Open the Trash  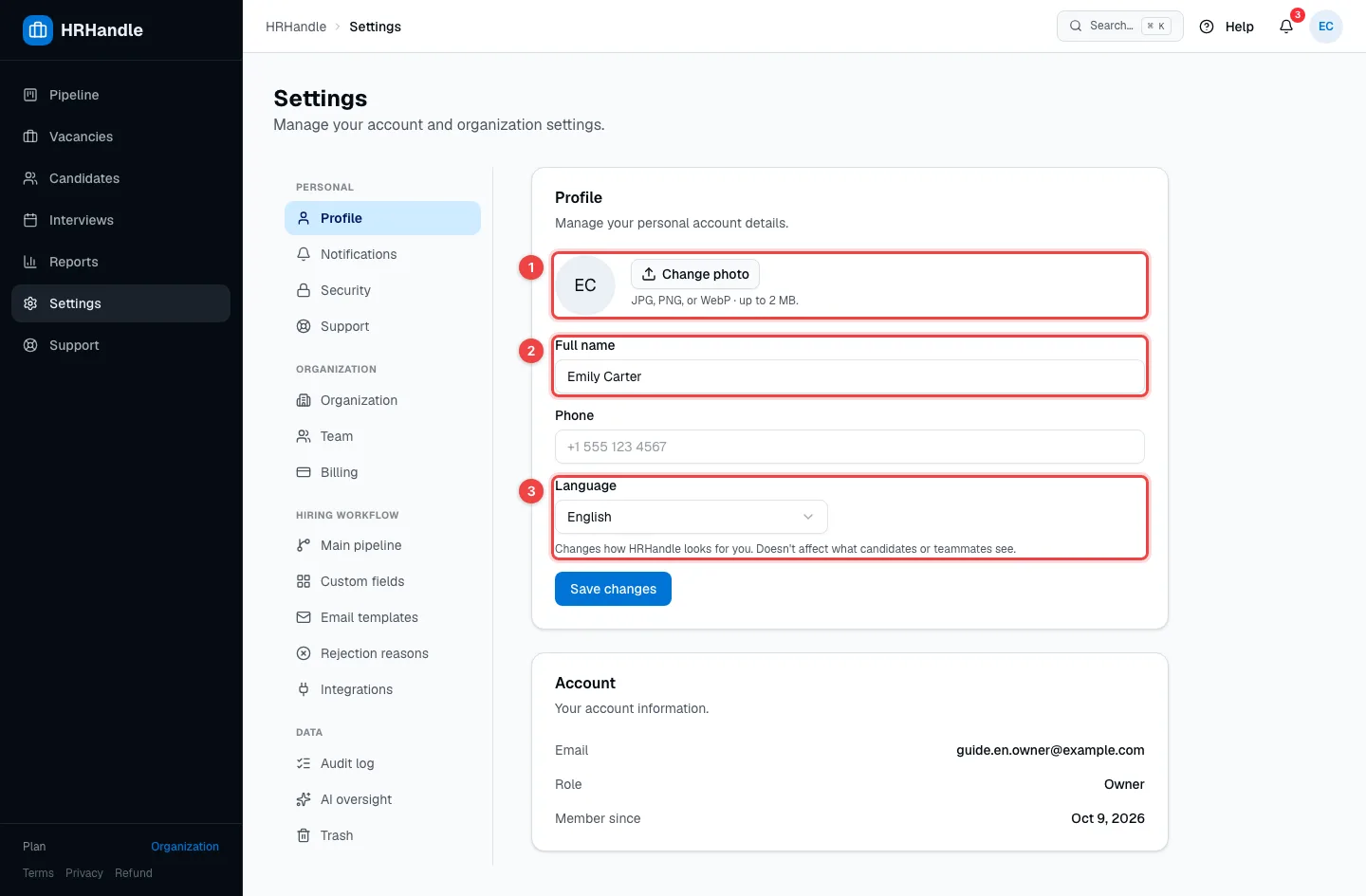[x=382, y=835]
